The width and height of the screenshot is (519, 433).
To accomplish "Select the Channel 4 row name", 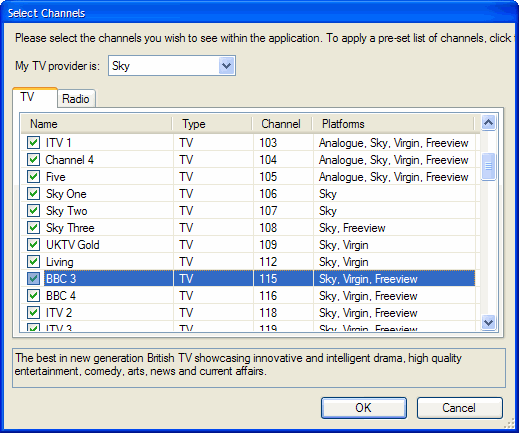I will point(70,160).
